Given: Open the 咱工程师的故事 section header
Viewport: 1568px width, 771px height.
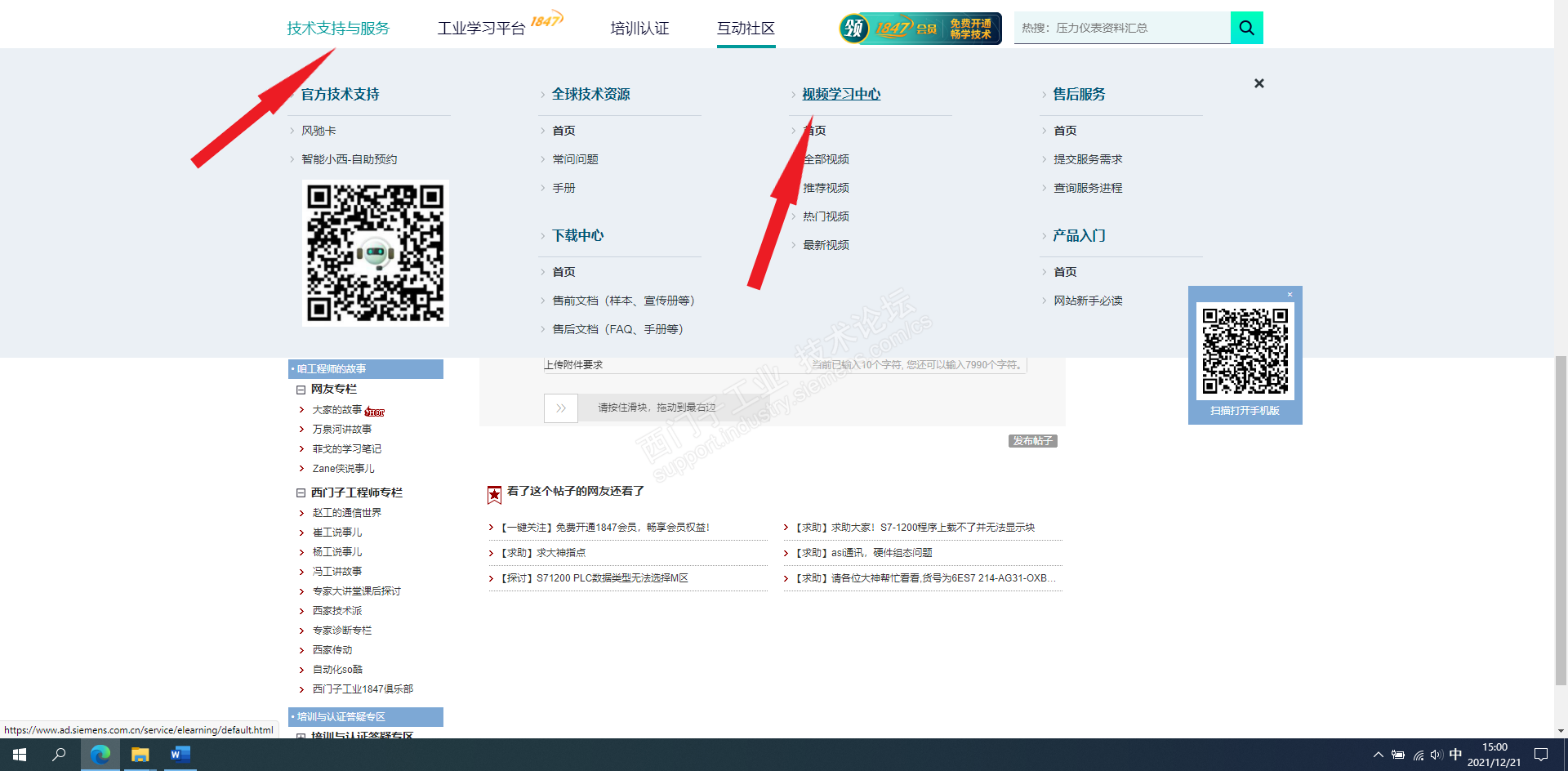Looking at the screenshot, I should click(366, 369).
